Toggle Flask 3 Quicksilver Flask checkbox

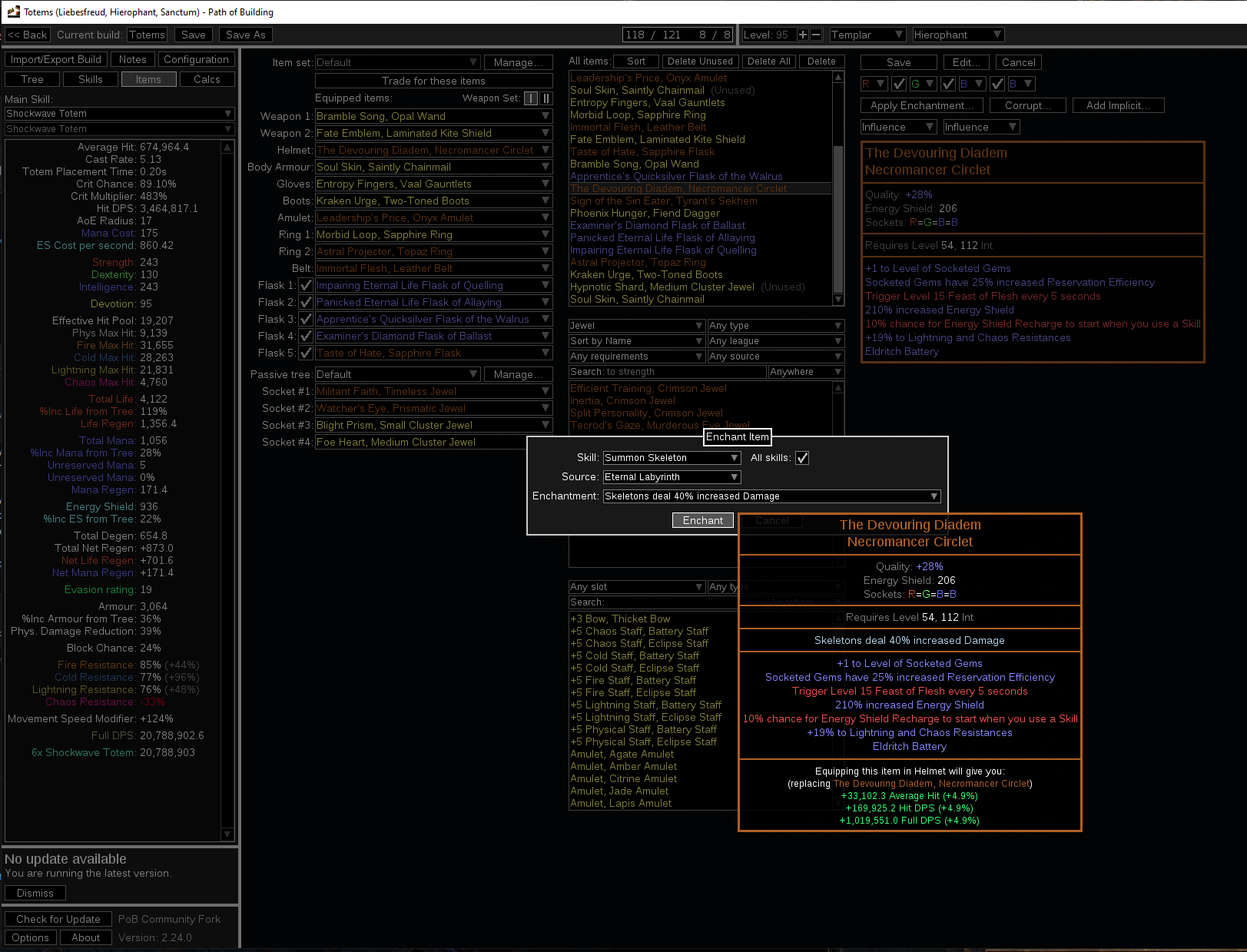pyautogui.click(x=306, y=319)
